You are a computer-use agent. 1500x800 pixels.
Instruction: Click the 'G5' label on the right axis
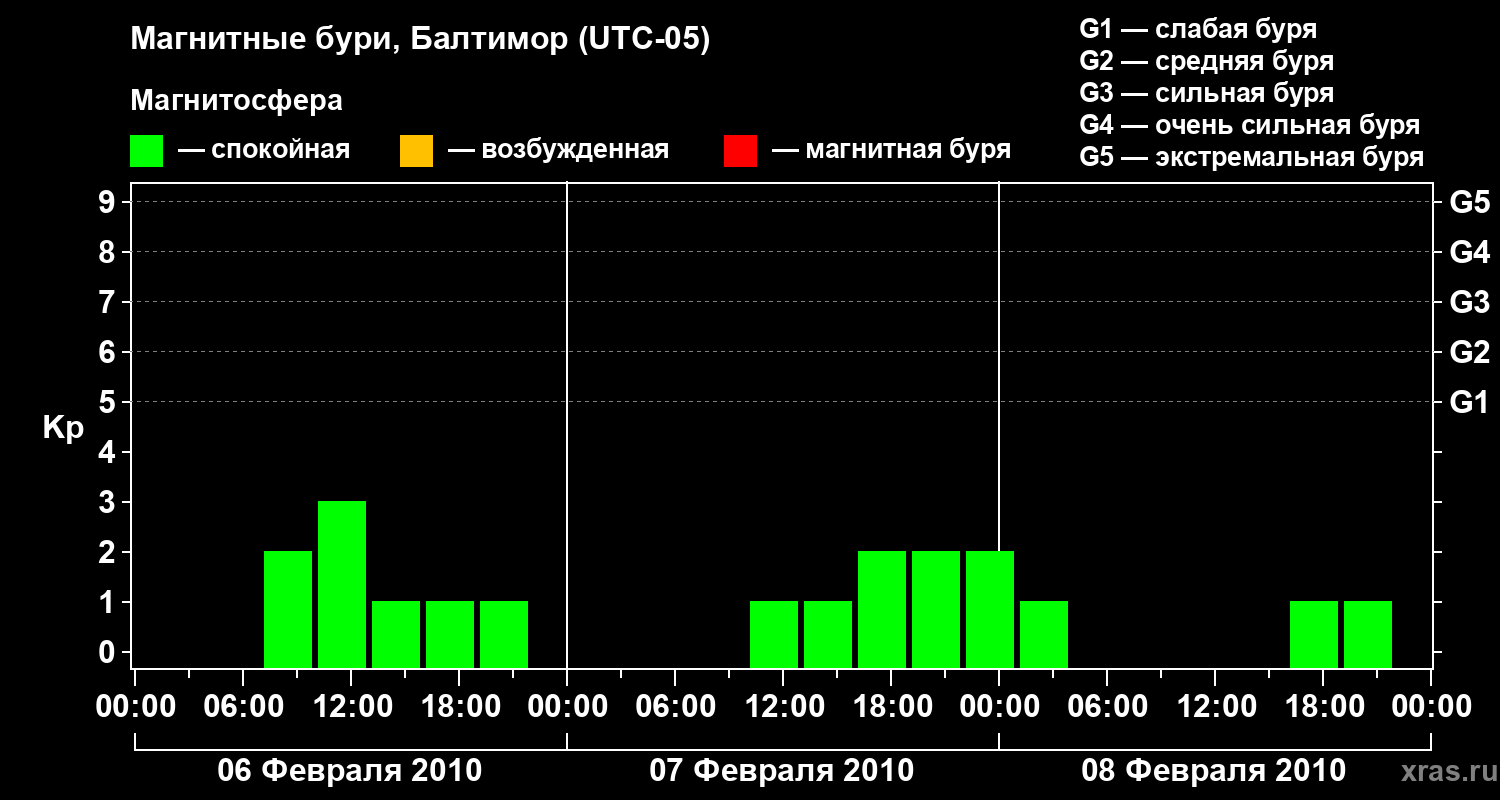point(1470,202)
